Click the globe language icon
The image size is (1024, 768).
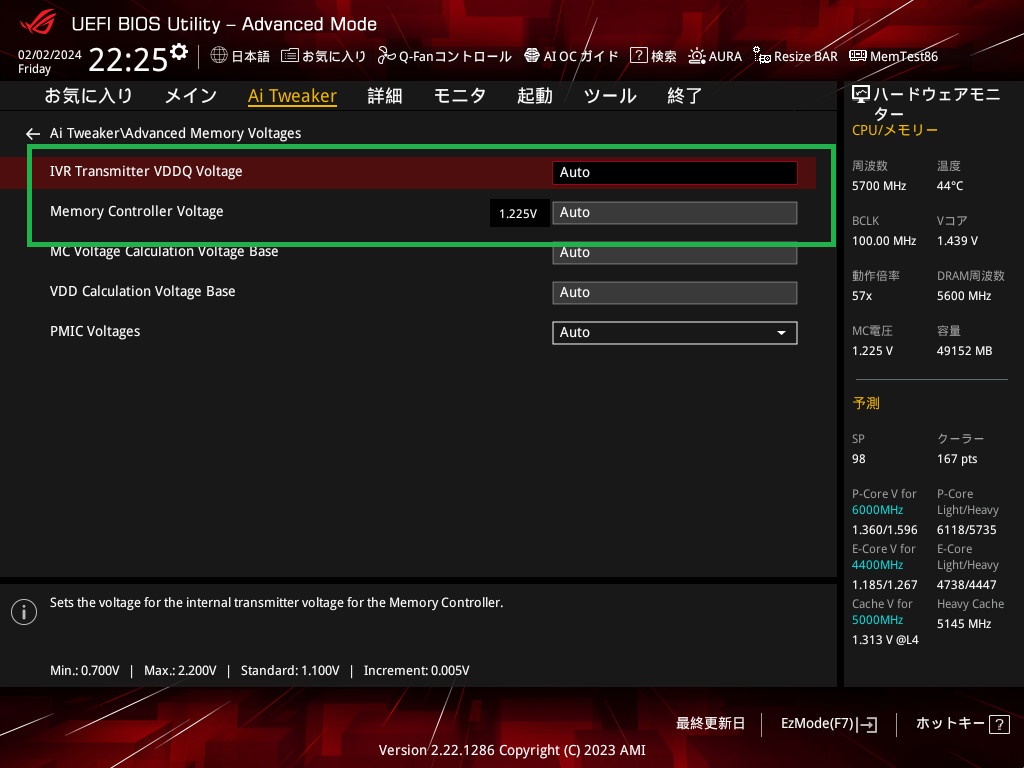[219, 56]
